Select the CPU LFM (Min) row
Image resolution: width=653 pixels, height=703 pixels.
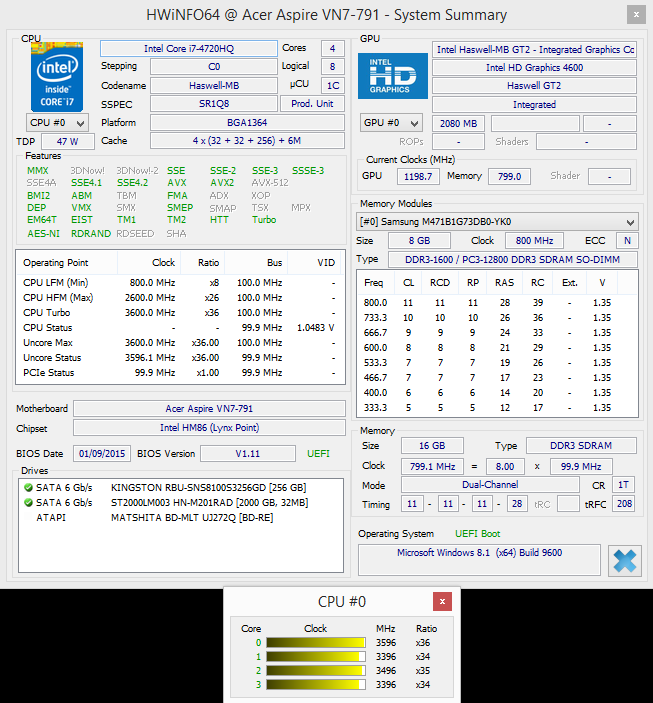pyautogui.click(x=180, y=283)
